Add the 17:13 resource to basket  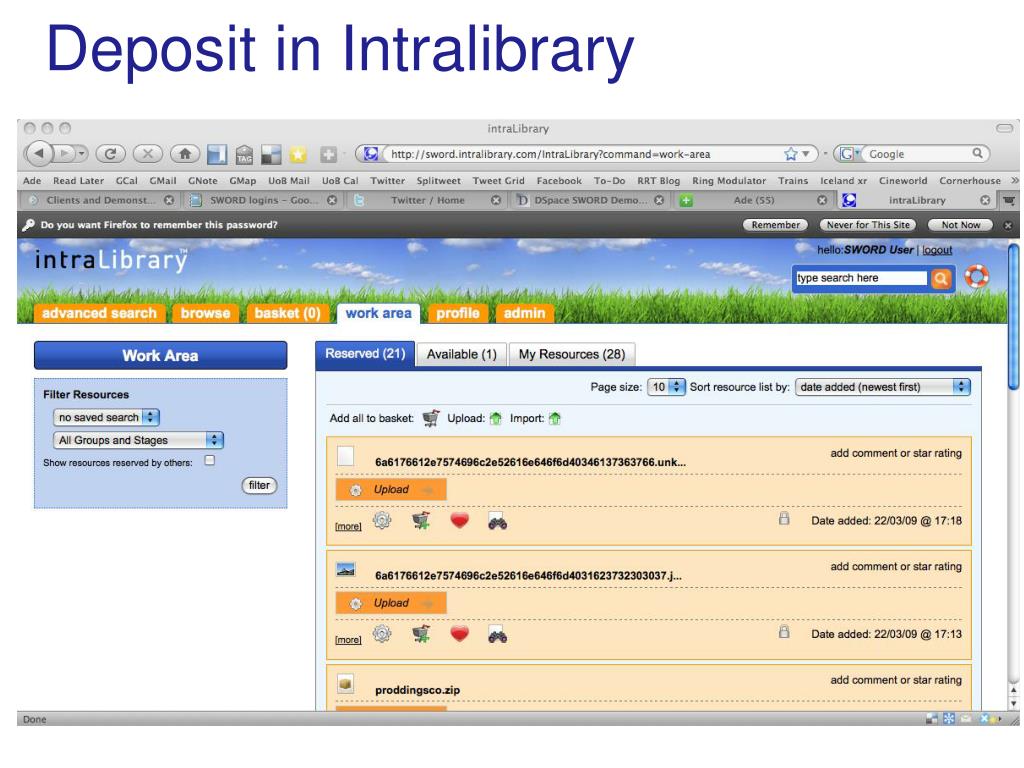[x=421, y=633]
